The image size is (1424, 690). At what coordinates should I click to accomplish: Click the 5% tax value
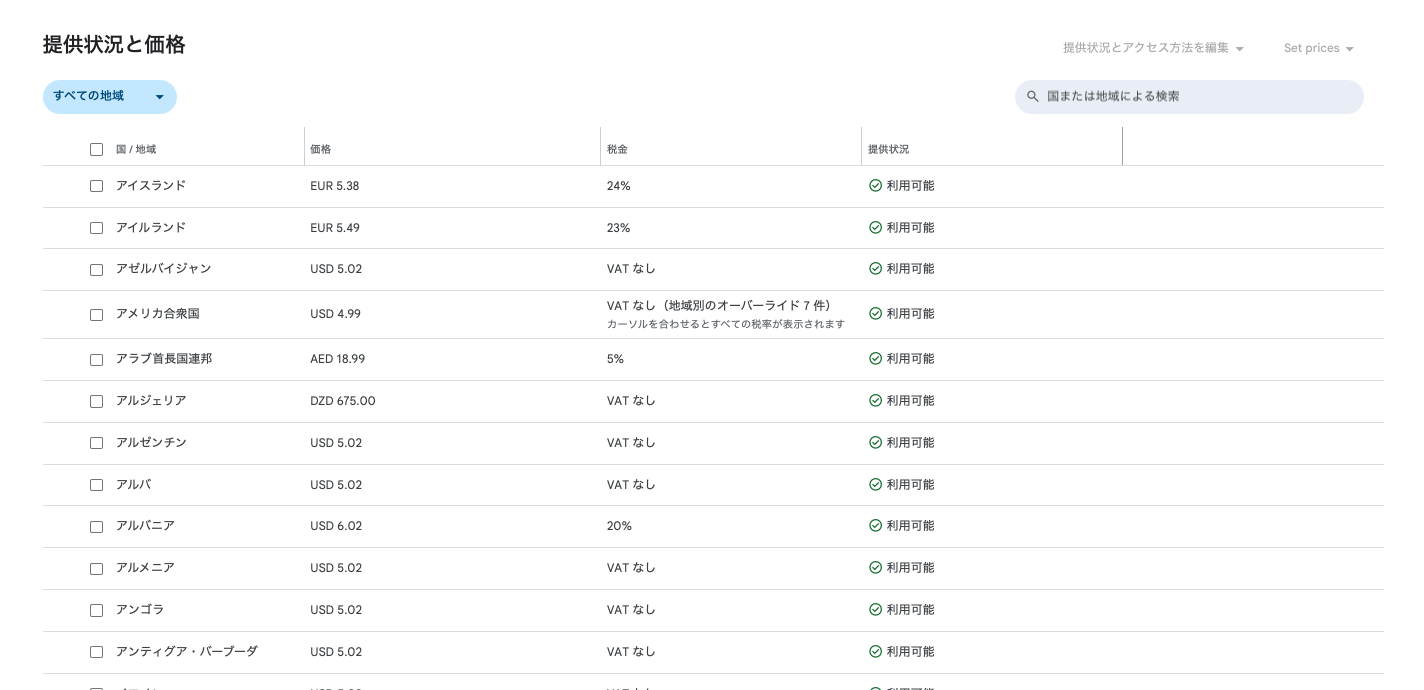[x=615, y=359]
